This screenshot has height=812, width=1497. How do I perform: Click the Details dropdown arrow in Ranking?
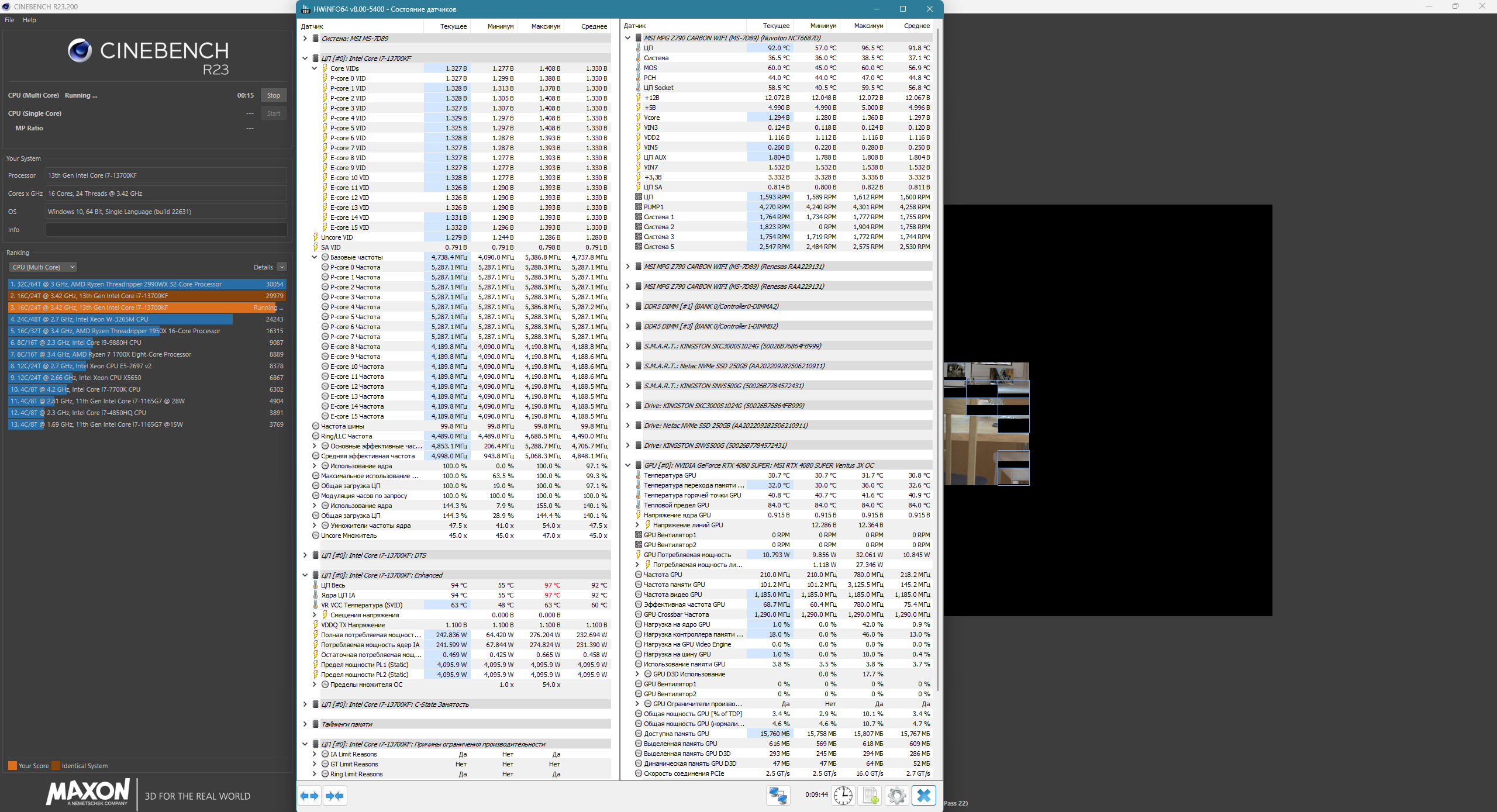[282, 267]
